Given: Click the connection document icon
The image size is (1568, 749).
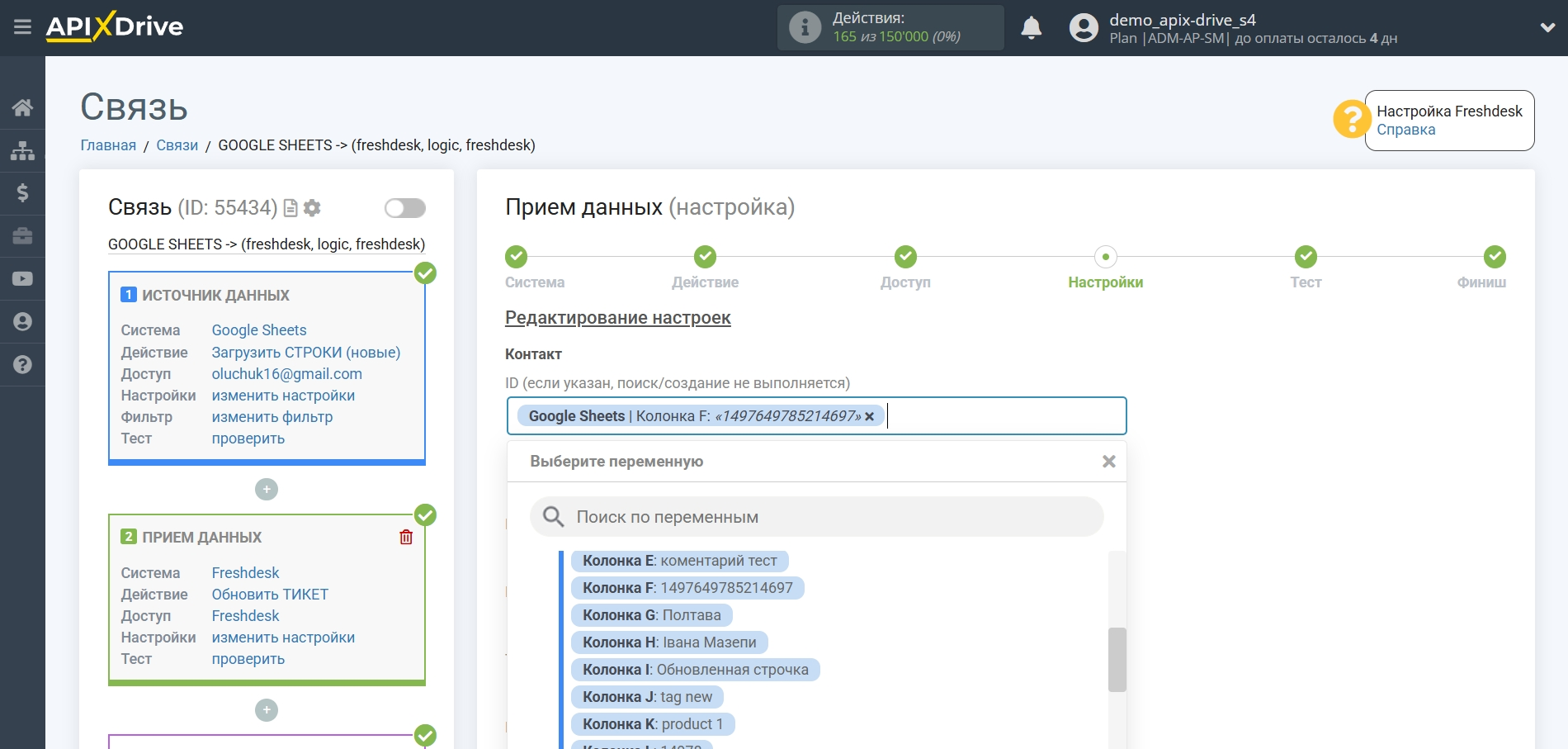Looking at the screenshot, I should tap(290, 208).
